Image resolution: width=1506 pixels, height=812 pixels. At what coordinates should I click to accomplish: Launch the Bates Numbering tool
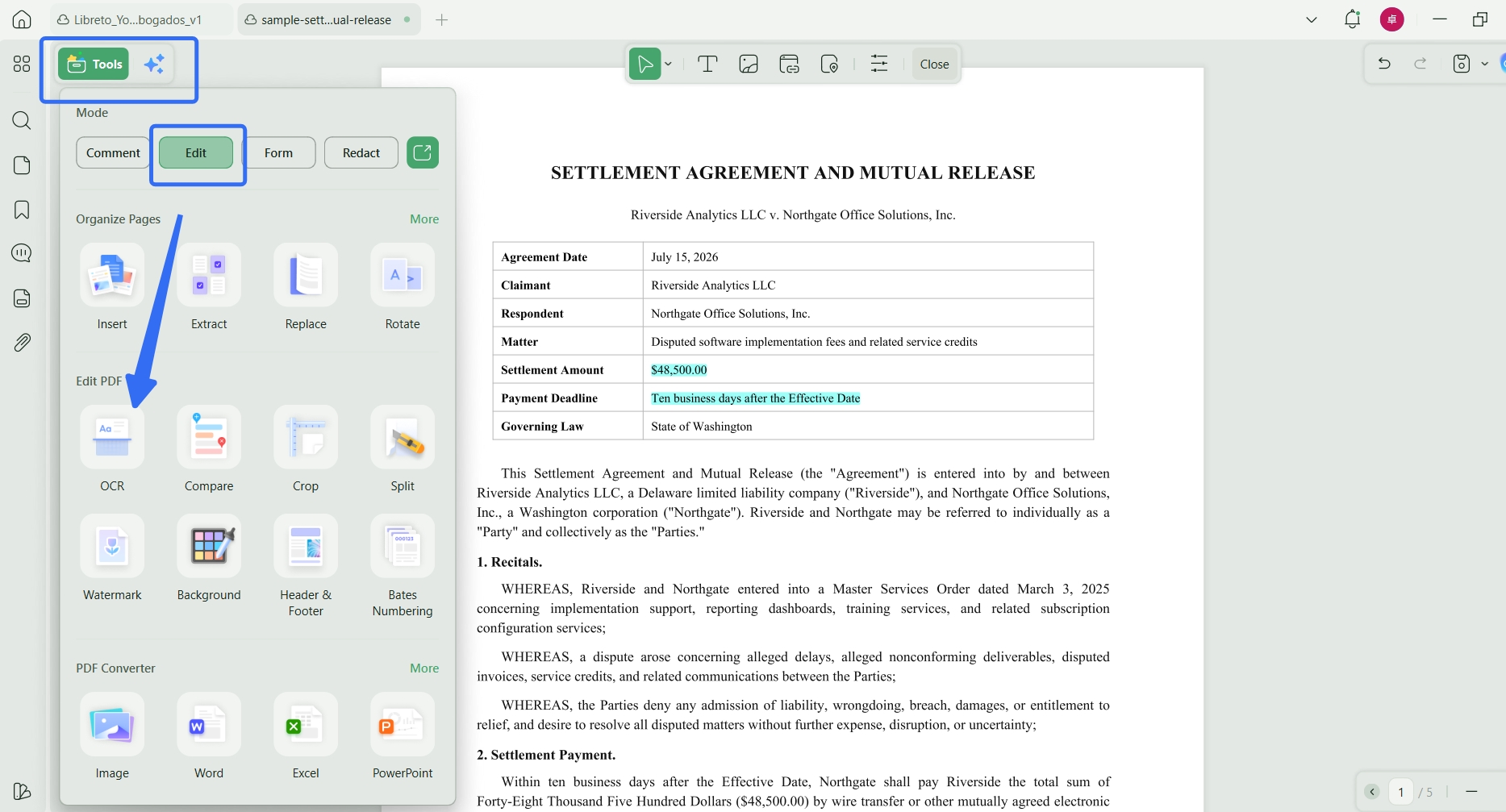403,546
